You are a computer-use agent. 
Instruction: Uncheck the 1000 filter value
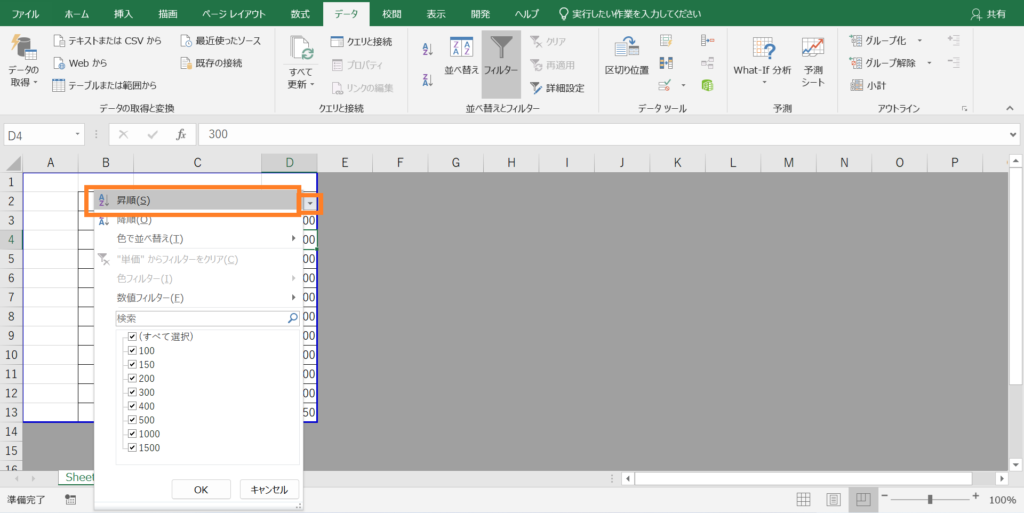[133, 434]
